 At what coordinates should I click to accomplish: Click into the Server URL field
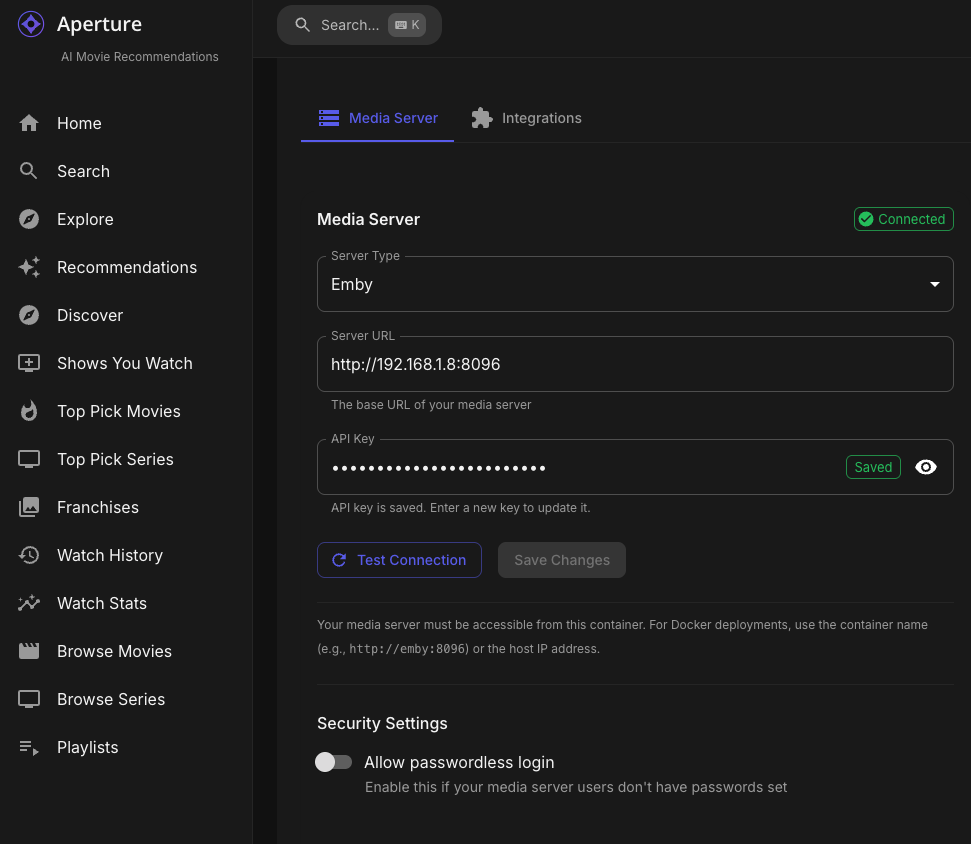[634, 364]
